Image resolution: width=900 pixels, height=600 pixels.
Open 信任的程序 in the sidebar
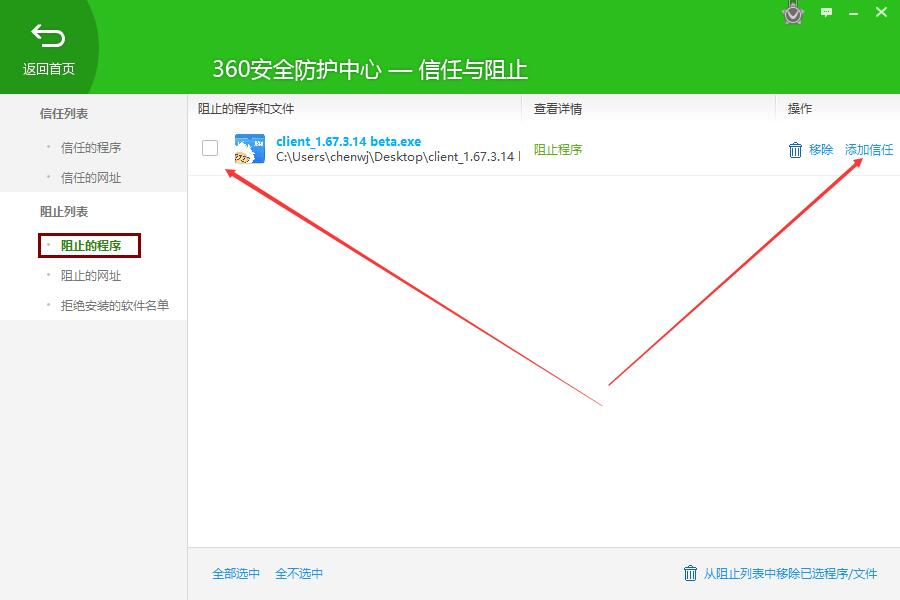coord(91,148)
